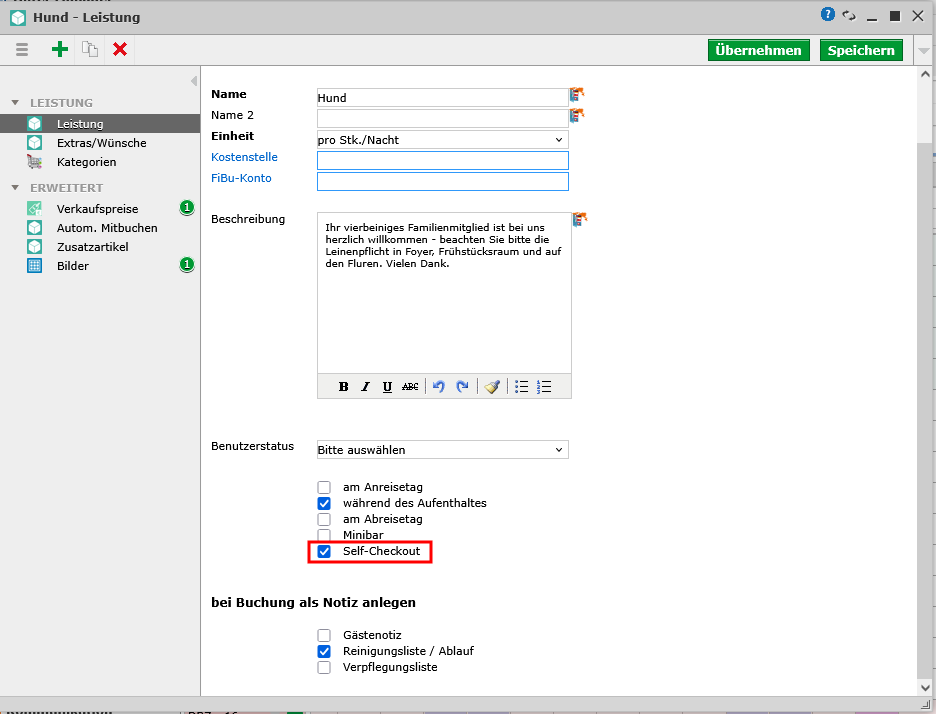The height and width of the screenshot is (714, 936).
Task: Open the Benutzerstatus dropdown
Action: coord(442,450)
